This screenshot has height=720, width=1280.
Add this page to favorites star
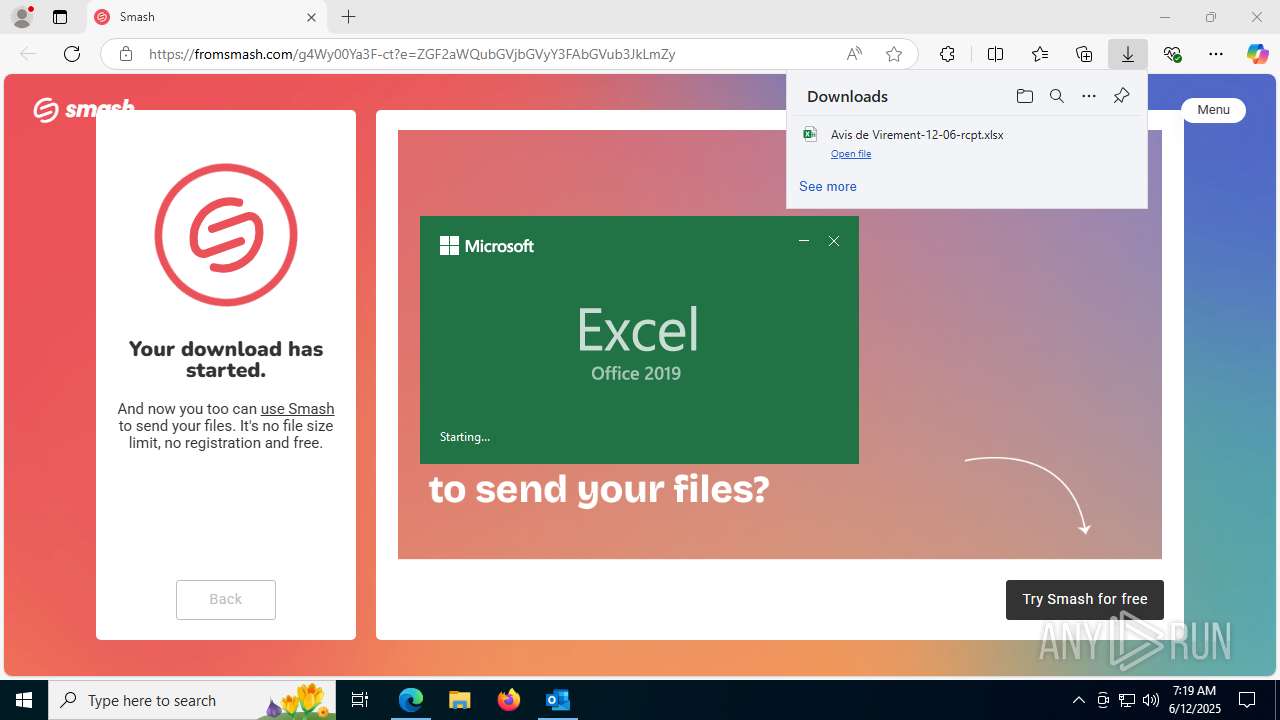[x=894, y=54]
